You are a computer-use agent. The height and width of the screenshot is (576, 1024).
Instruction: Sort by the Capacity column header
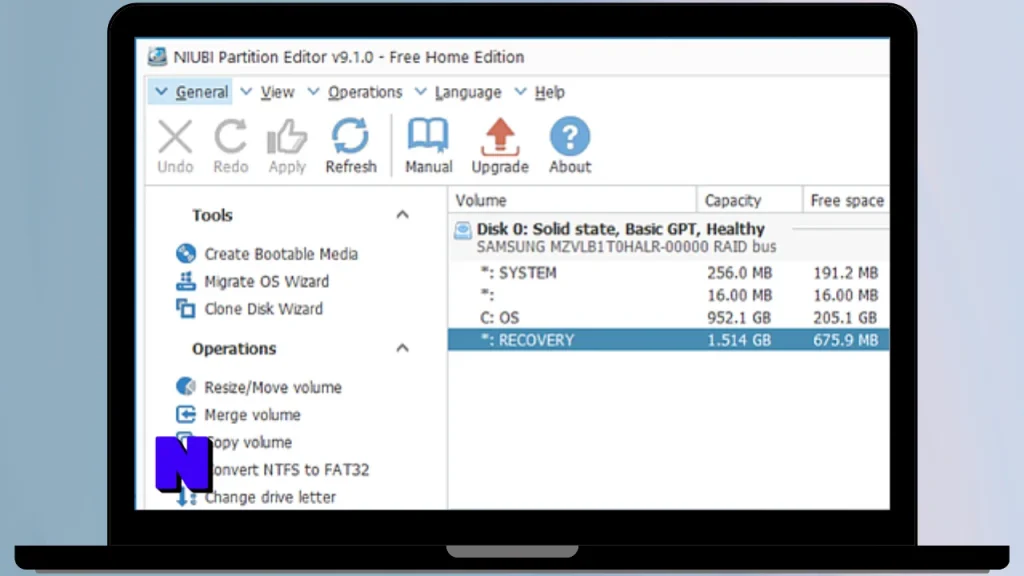pos(750,200)
